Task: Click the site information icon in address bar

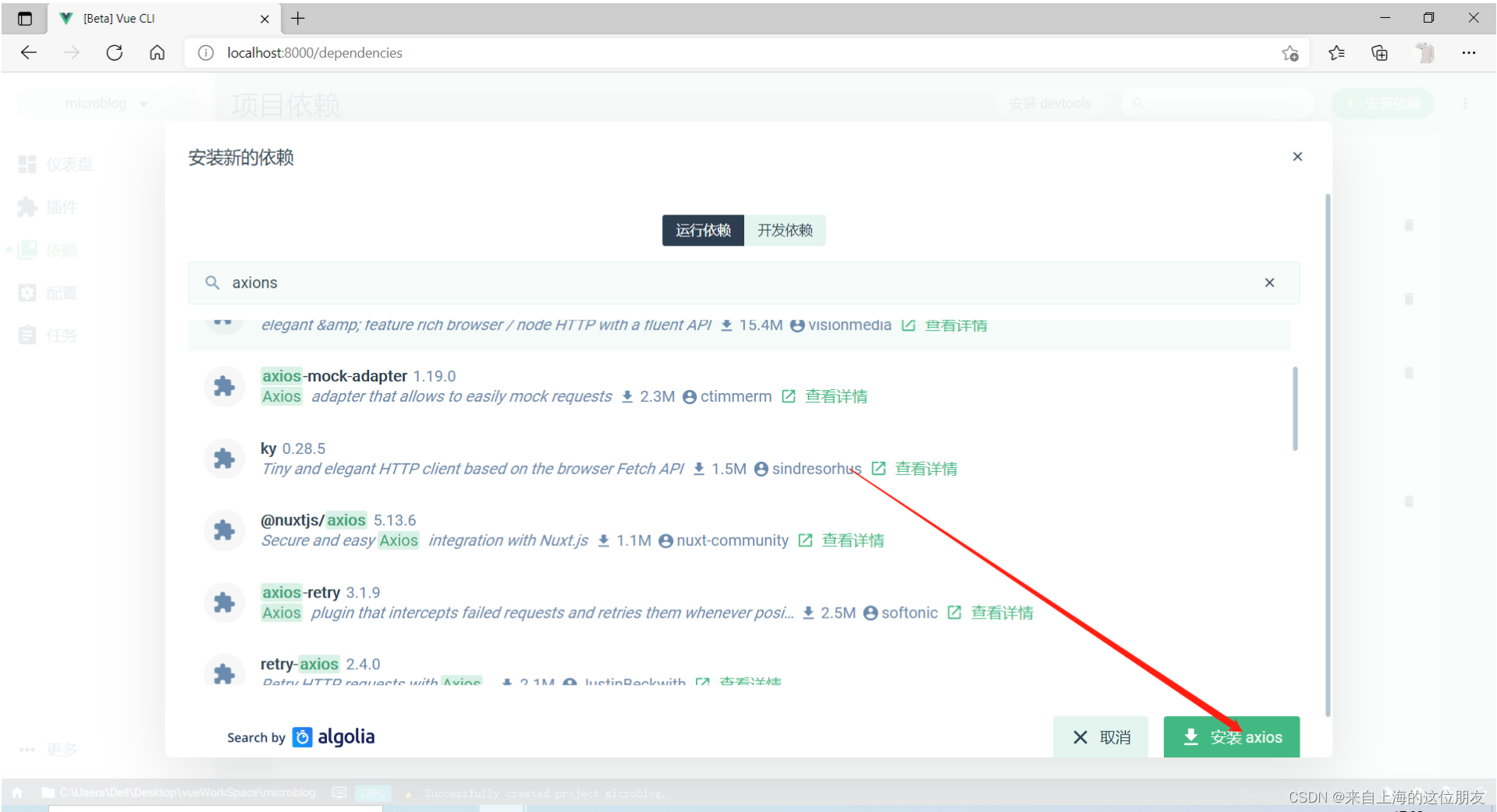Action: 206,52
